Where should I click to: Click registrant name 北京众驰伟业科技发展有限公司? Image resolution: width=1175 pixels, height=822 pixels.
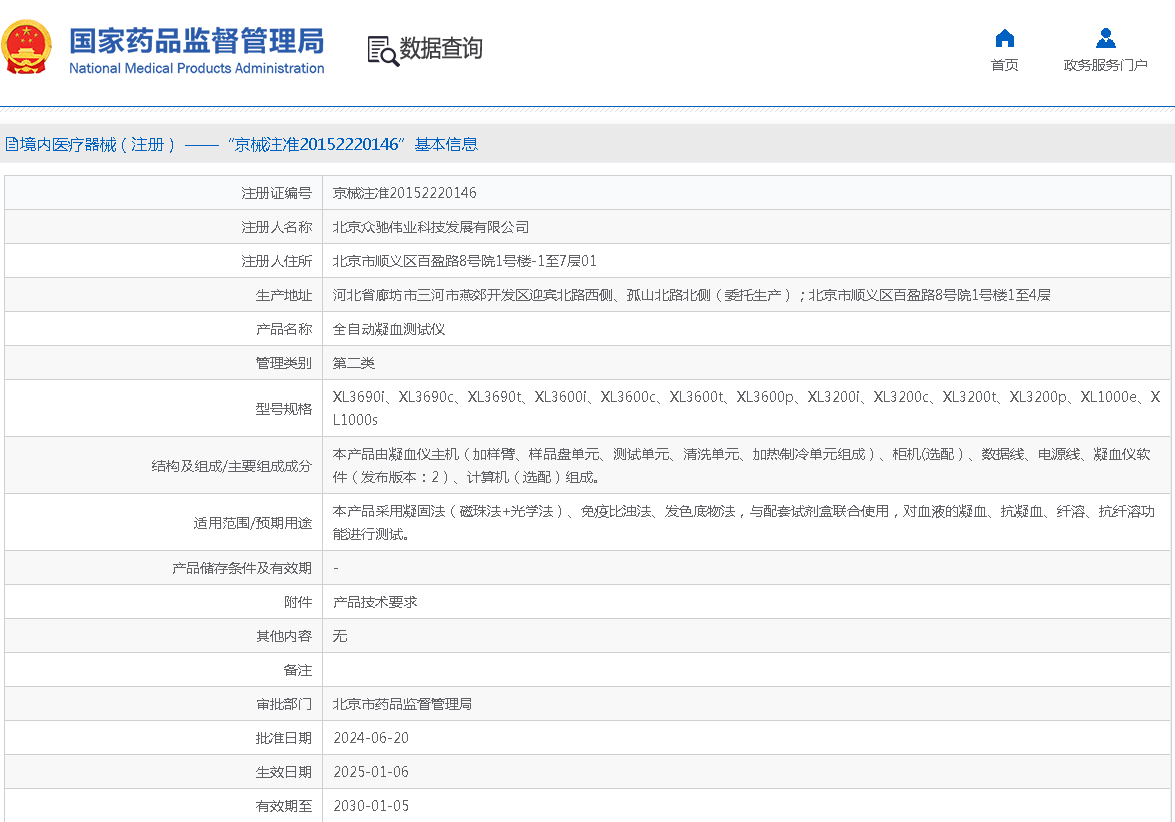pyautogui.click(x=431, y=227)
